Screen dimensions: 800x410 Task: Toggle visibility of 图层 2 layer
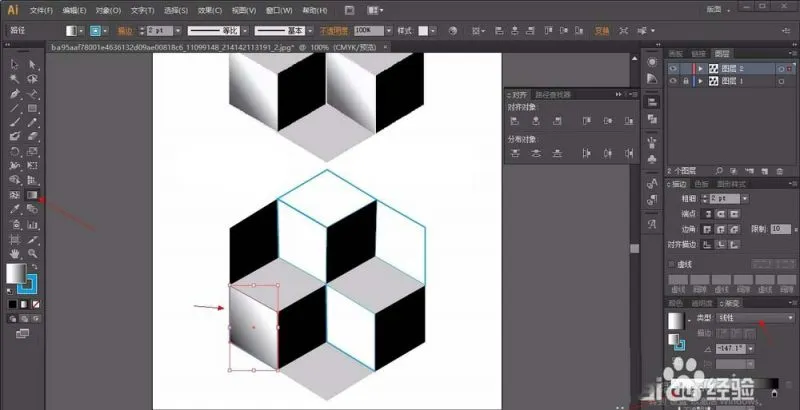pyautogui.click(x=673, y=68)
